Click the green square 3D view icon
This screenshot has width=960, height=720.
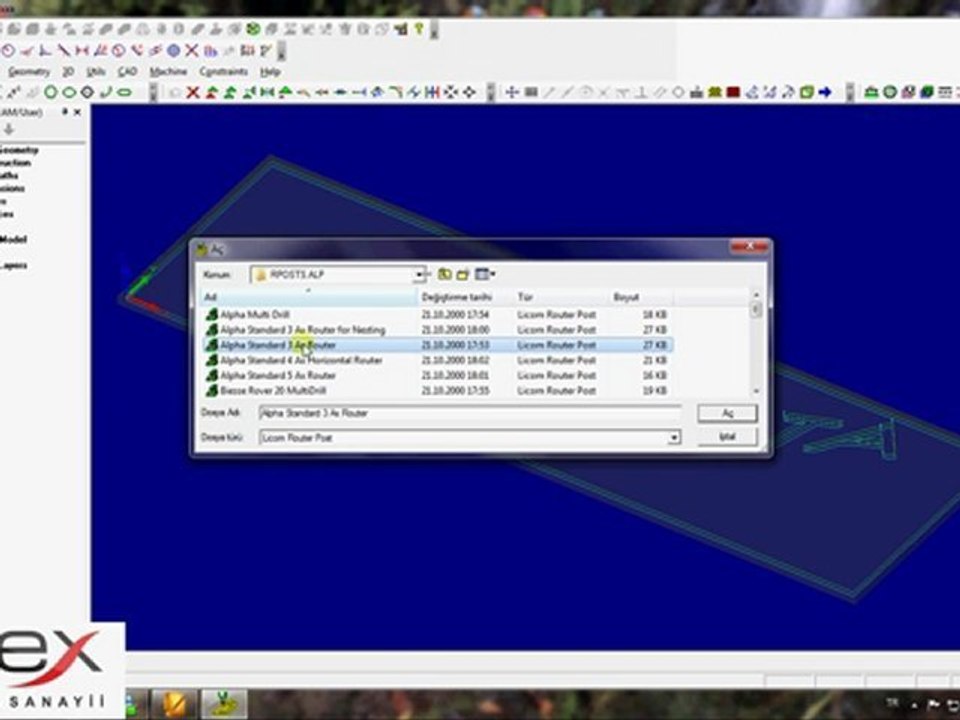(807, 92)
